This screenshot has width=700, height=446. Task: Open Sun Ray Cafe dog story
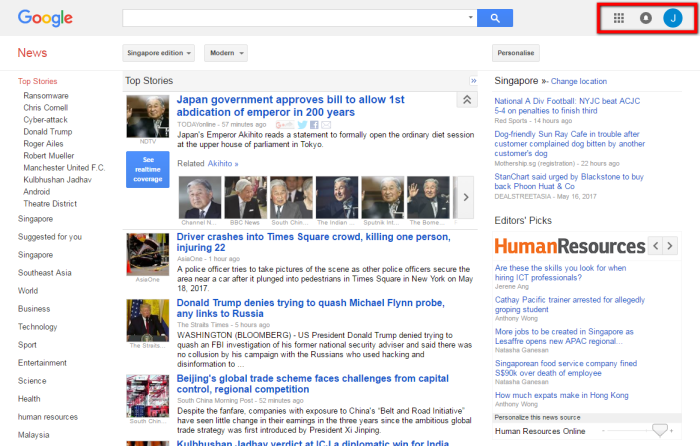(570, 144)
